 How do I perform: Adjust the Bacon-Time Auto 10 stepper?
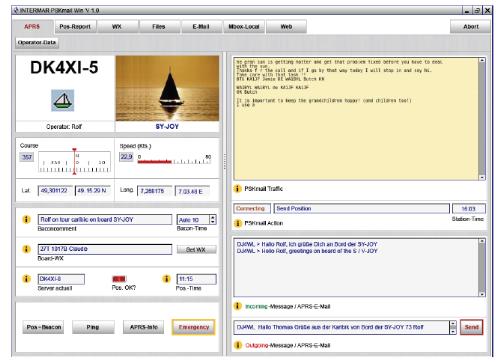click(x=213, y=219)
